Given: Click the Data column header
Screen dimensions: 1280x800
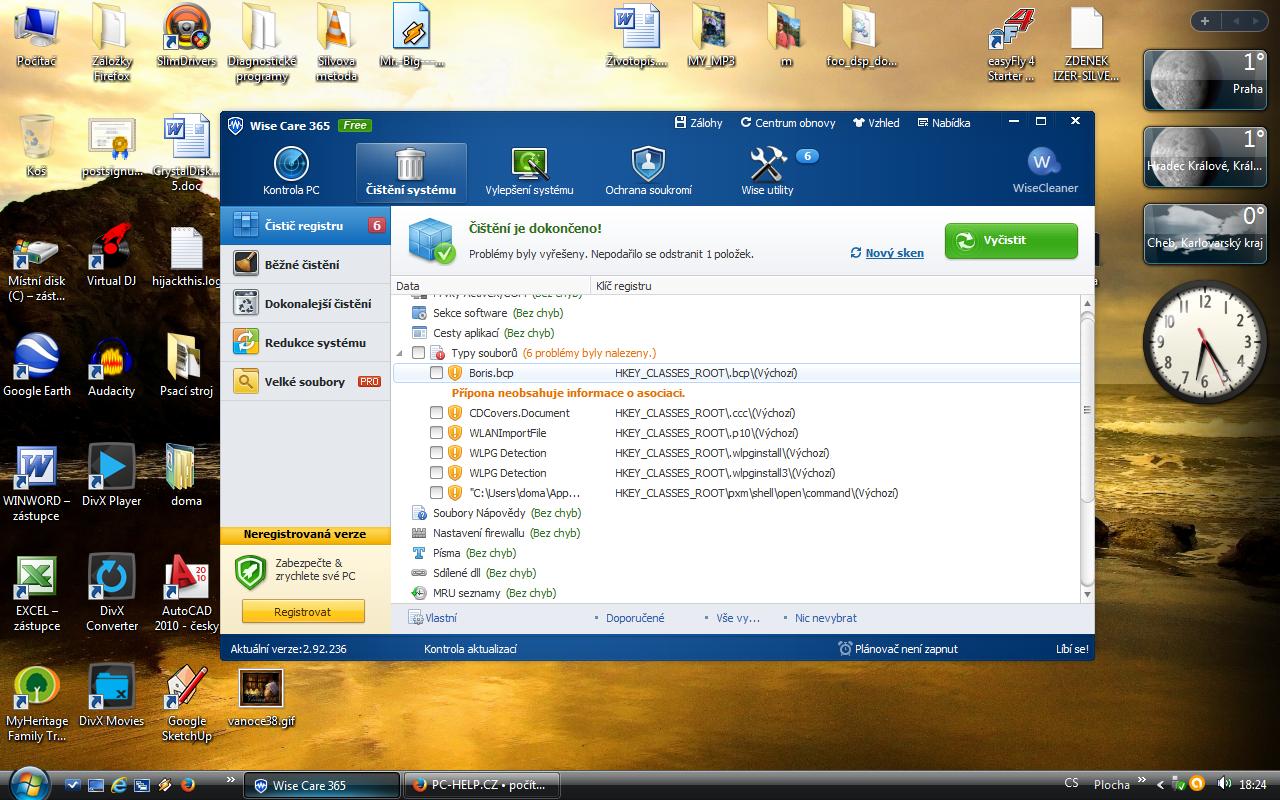Looking at the screenshot, I should (x=492, y=286).
